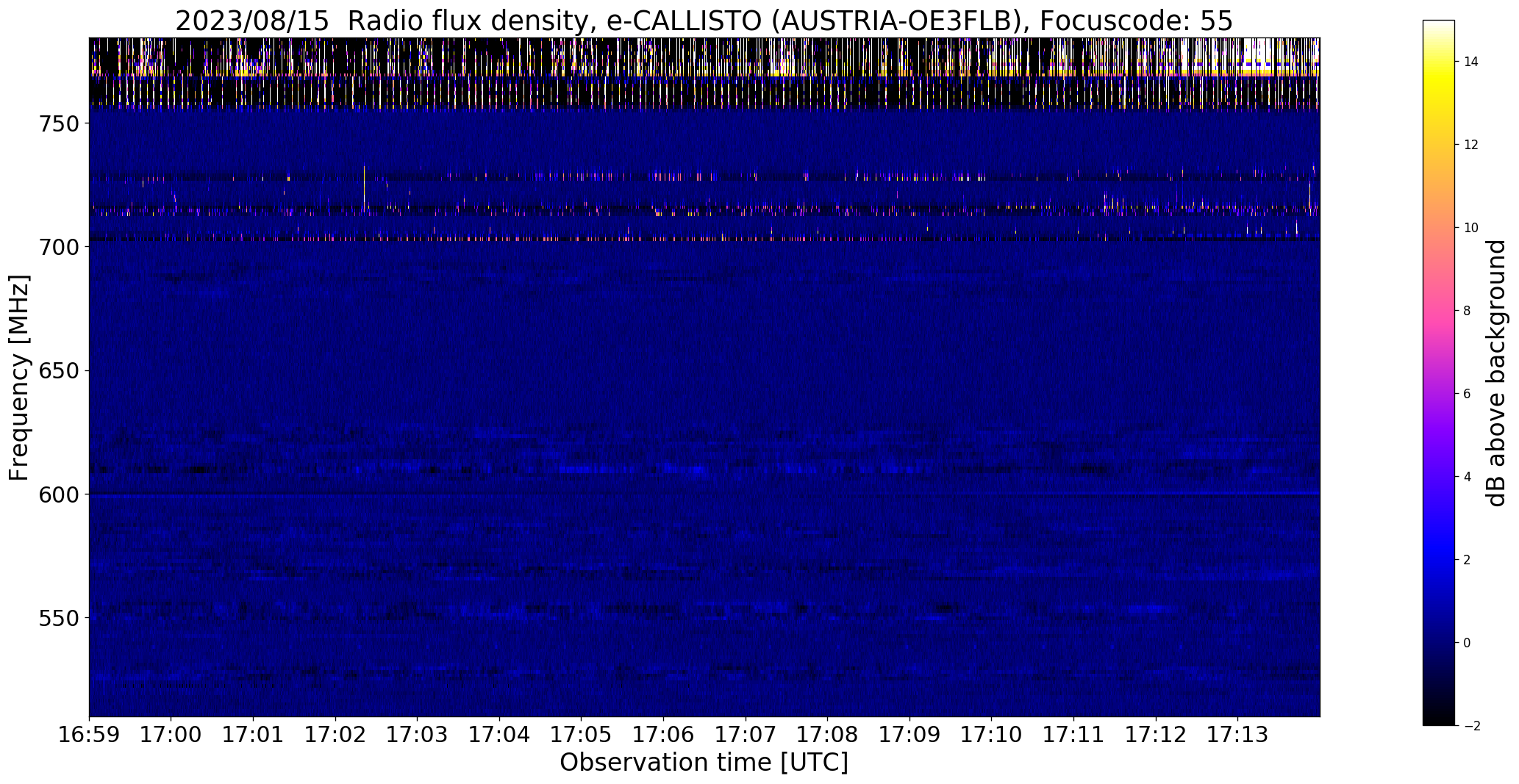Screen dimensions: 1519x784
Task: Click the 17:09 time tick label
Action: click(x=910, y=735)
